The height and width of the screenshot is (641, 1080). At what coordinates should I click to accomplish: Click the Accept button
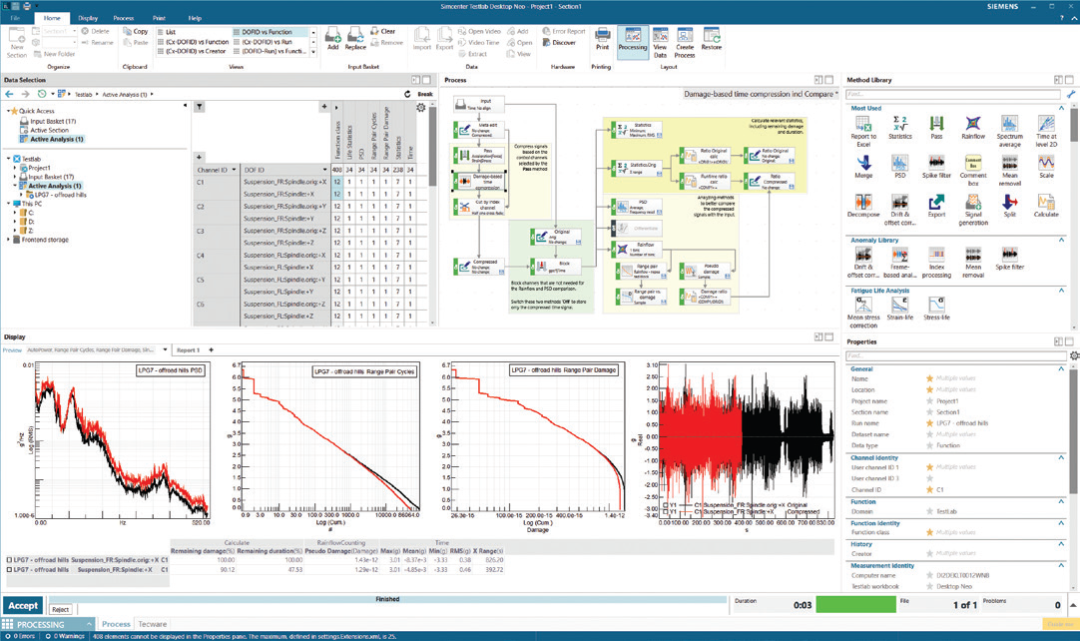point(23,605)
